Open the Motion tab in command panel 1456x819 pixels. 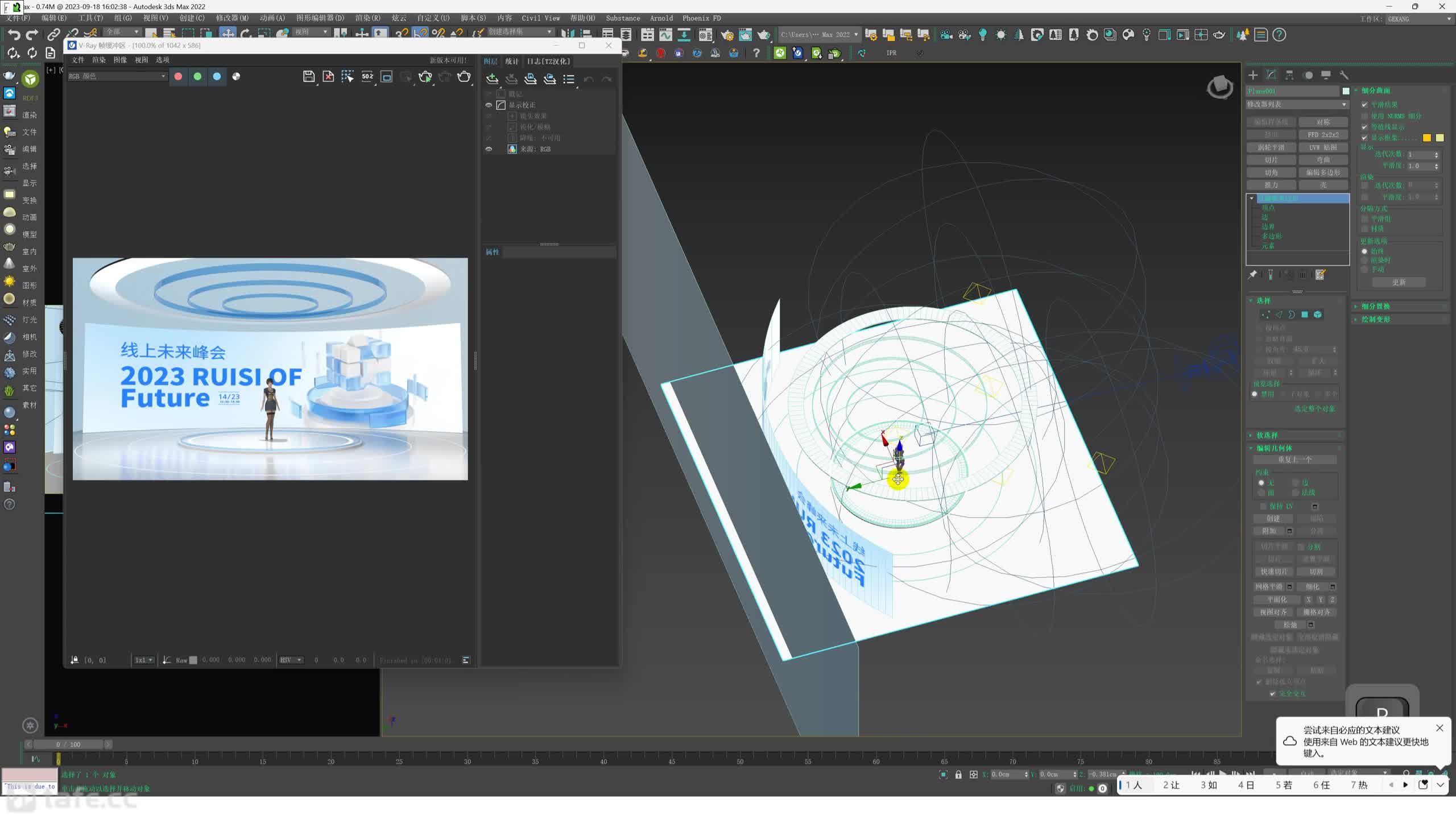(x=1308, y=75)
